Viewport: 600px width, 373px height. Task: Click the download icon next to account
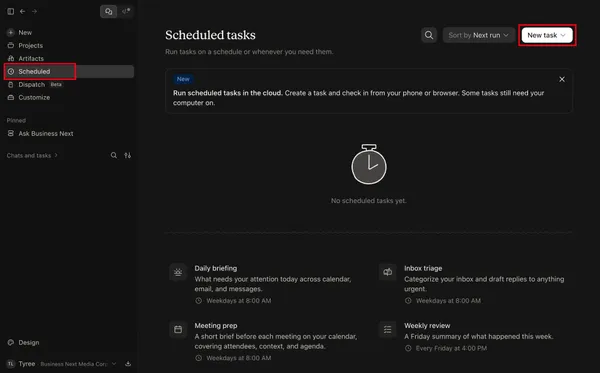[128, 364]
